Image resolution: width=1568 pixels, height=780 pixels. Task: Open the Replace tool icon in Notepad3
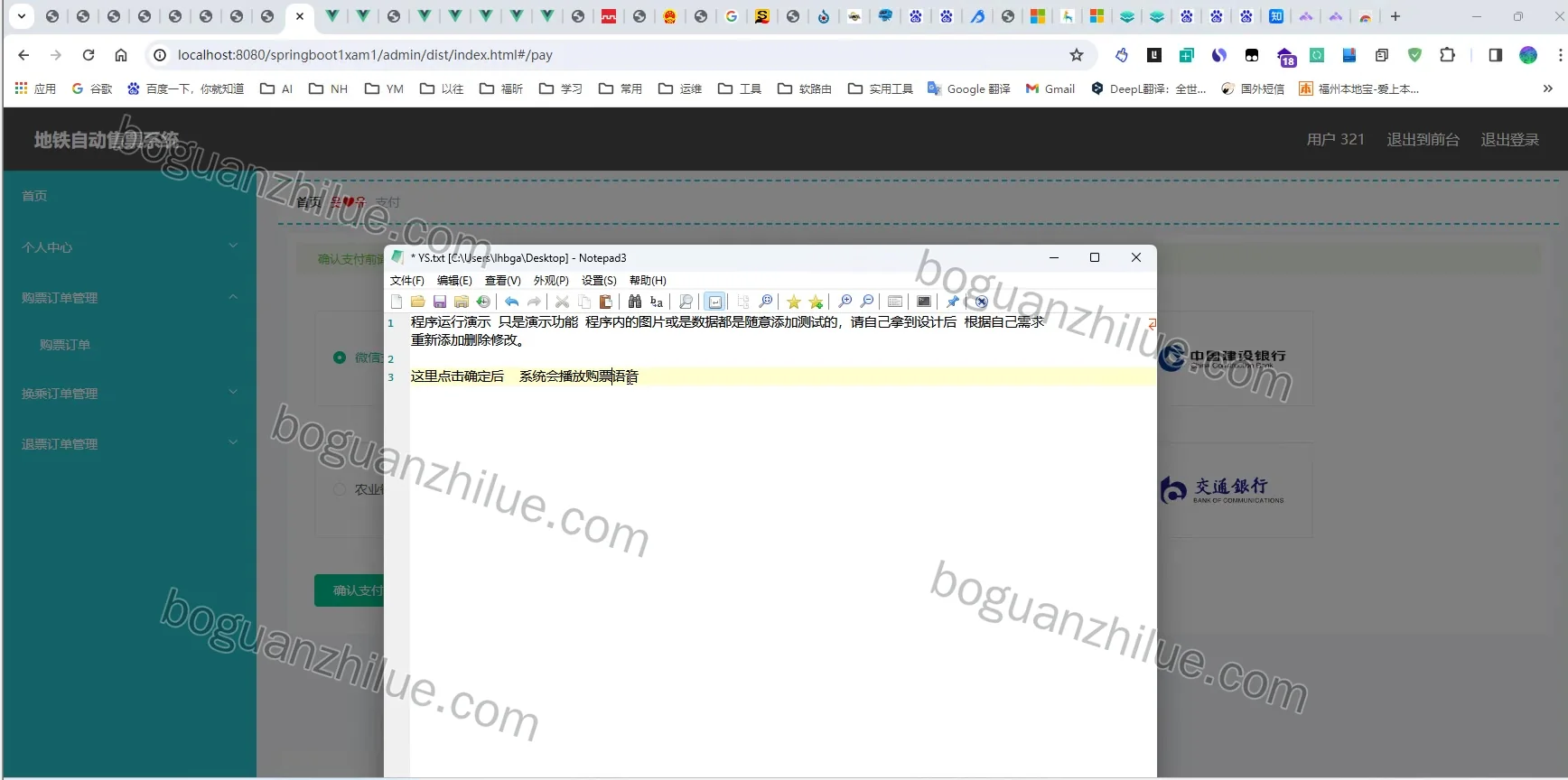[x=657, y=302]
